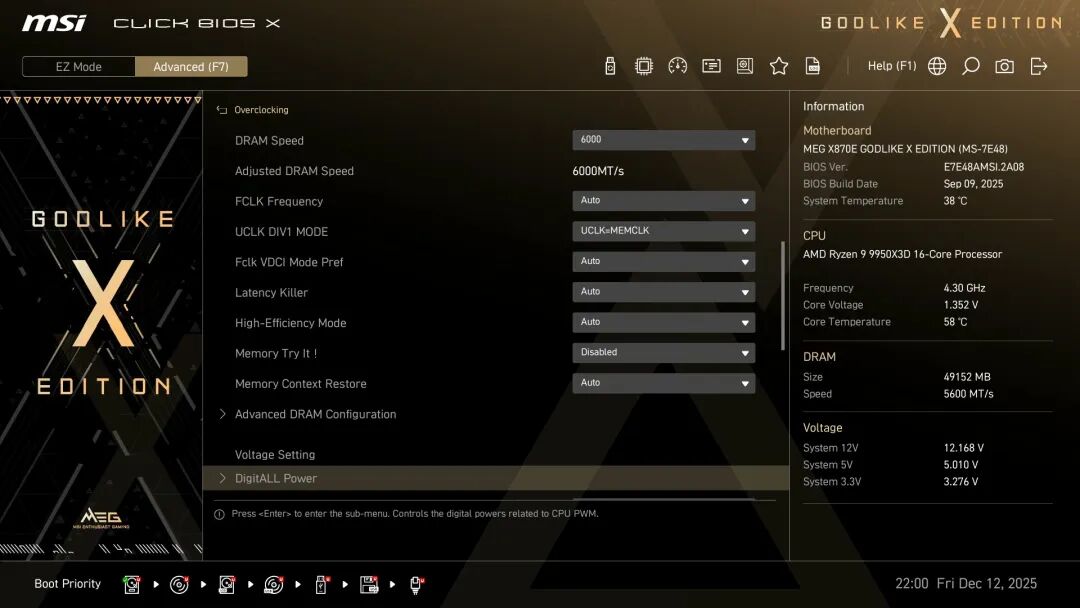Open Fclk VDCI Mode Pref dropdown

pyautogui.click(x=663, y=261)
